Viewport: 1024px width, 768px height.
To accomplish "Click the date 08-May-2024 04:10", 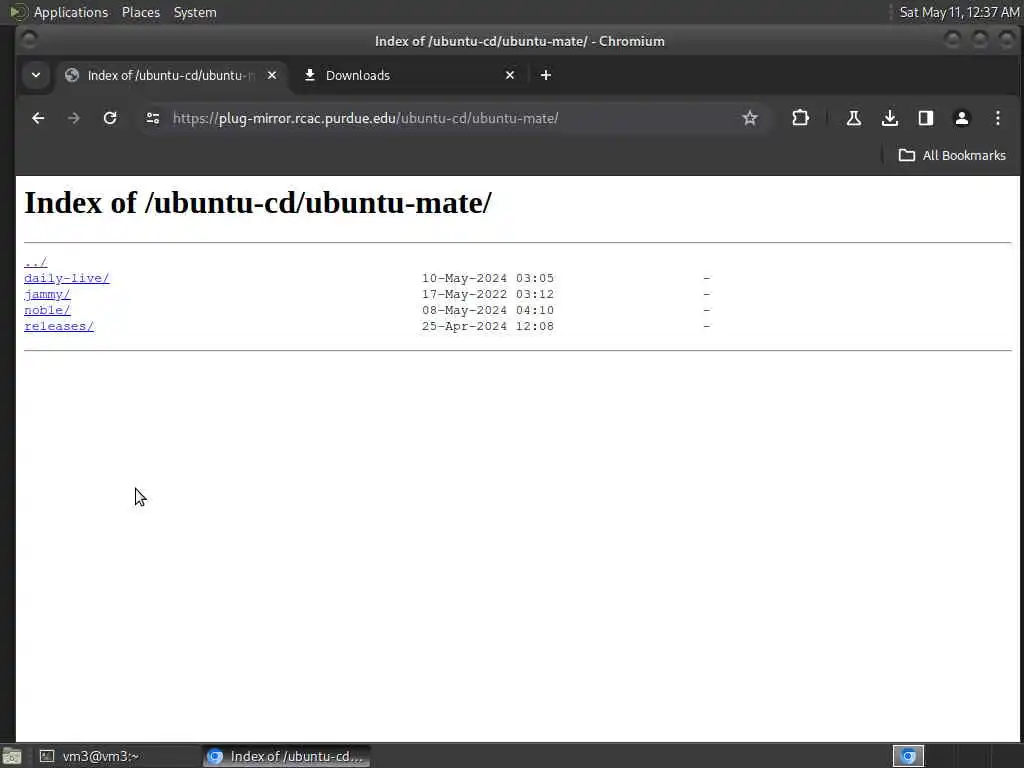I will click(488, 310).
